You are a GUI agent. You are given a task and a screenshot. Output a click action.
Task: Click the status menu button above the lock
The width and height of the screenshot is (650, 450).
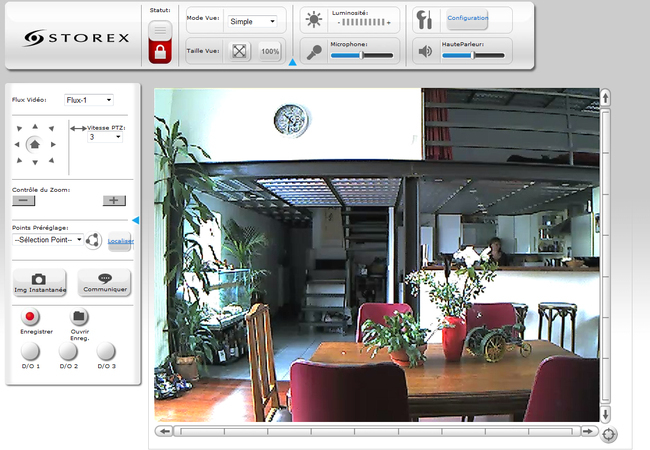pos(160,30)
